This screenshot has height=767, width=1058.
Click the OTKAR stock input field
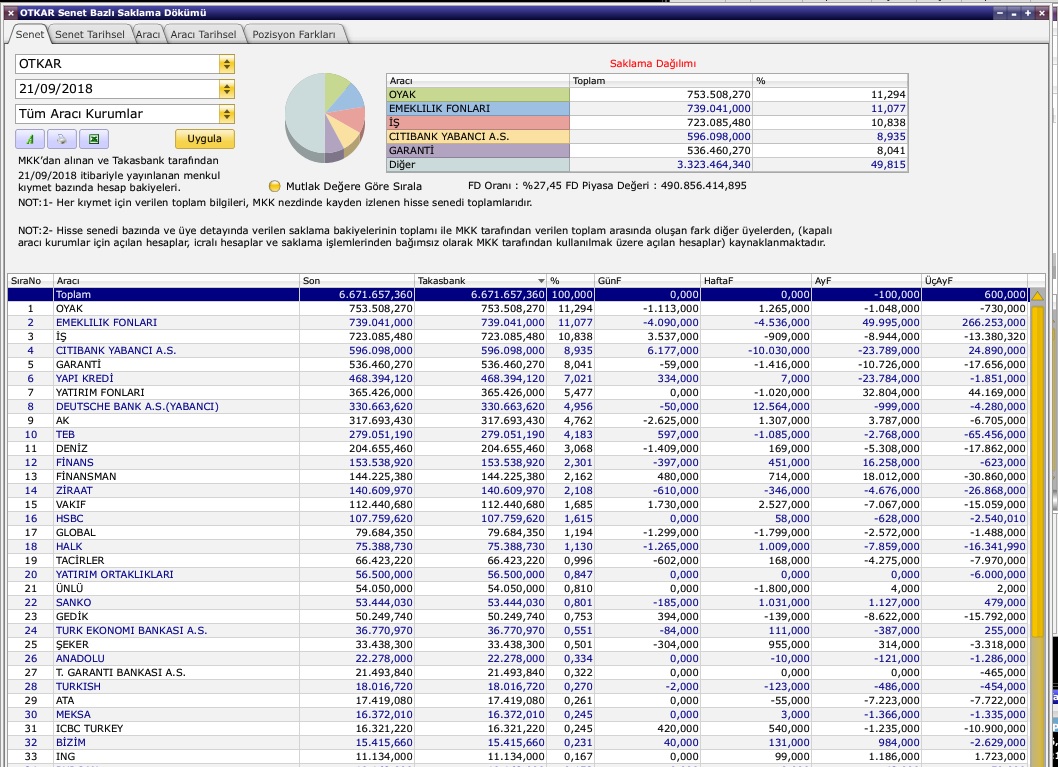tap(117, 64)
